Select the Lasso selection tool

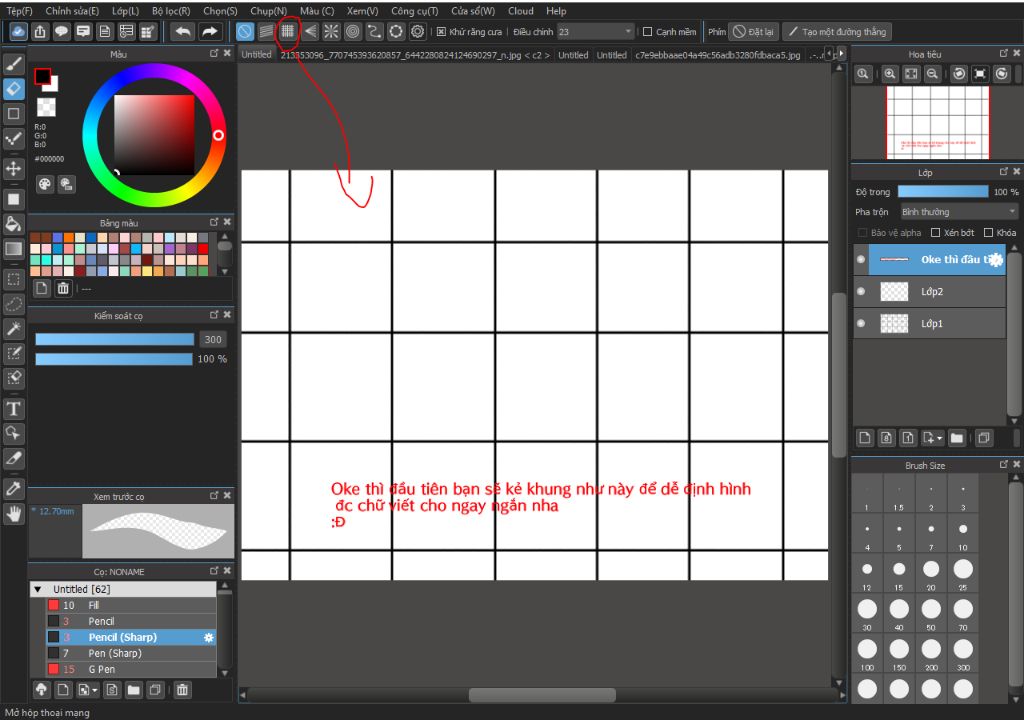(14, 304)
